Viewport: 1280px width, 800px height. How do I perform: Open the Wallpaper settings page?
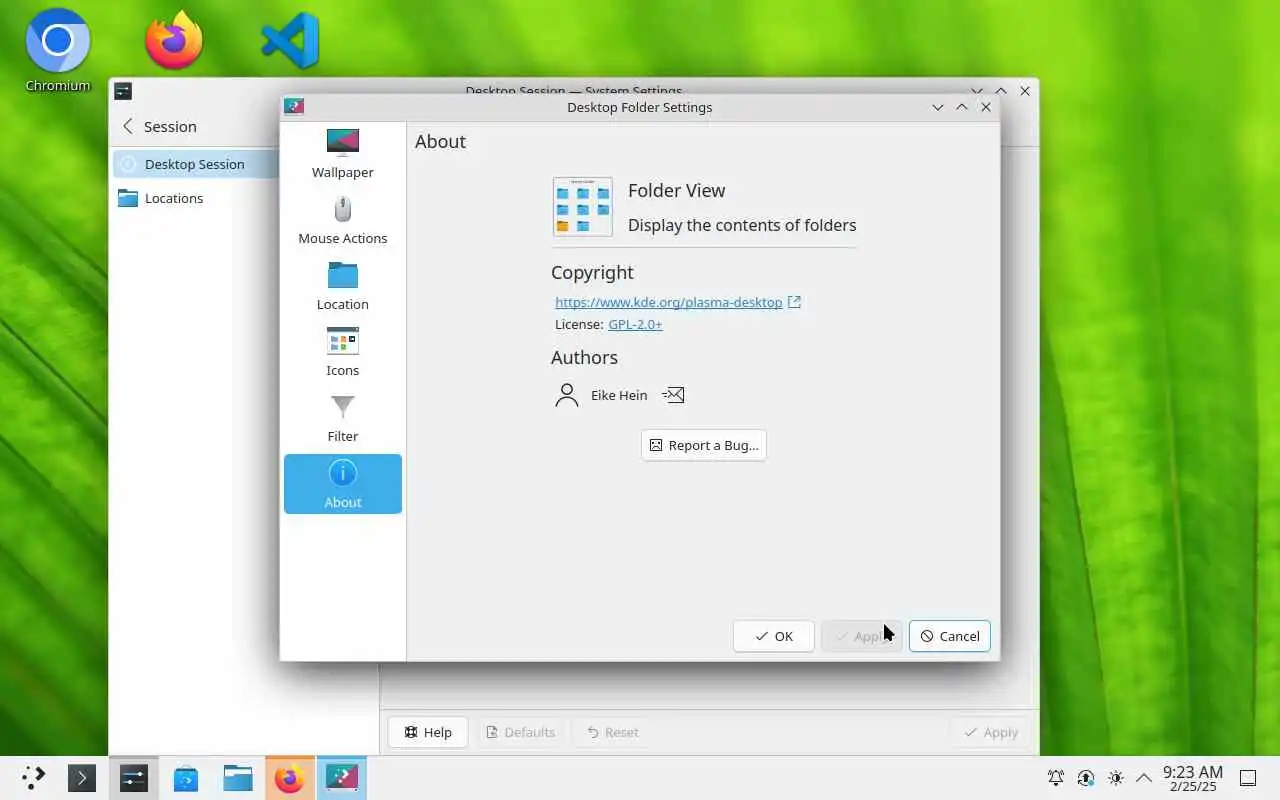[x=342, y=154]
